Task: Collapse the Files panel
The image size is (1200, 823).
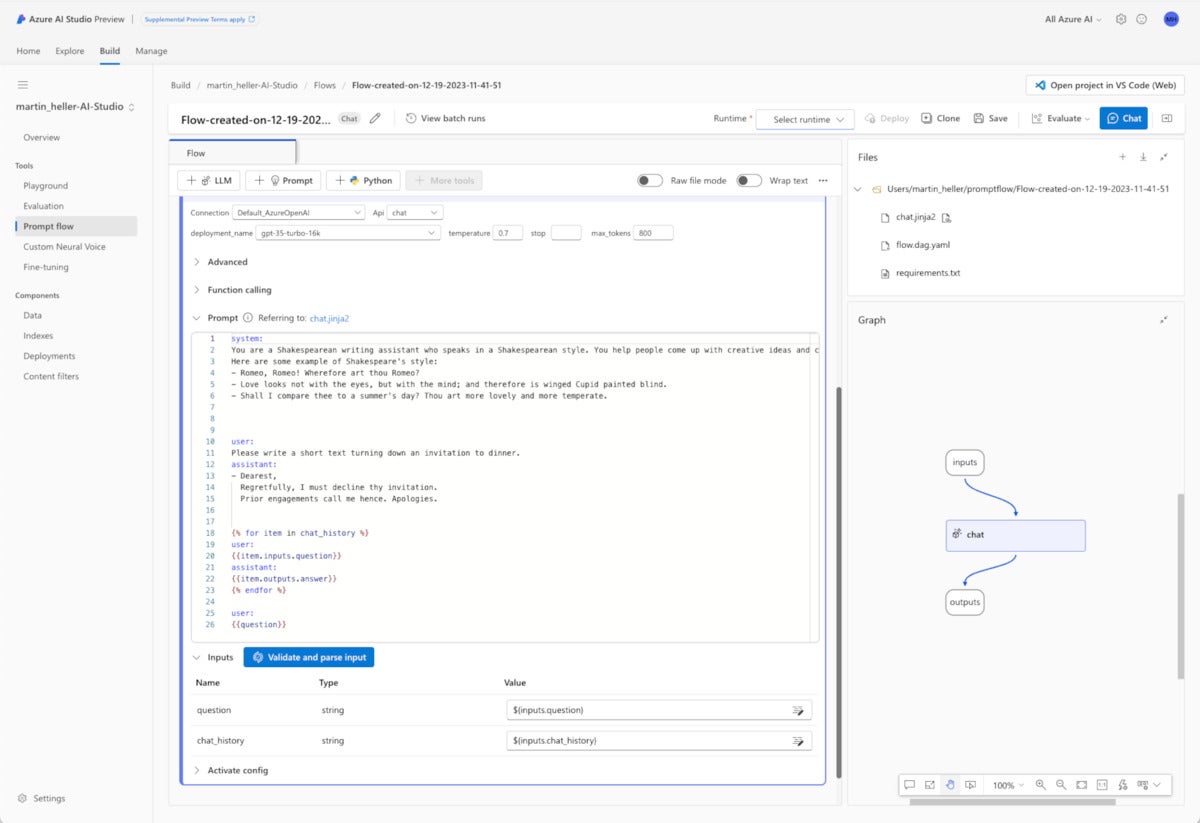Action: 1164,157
